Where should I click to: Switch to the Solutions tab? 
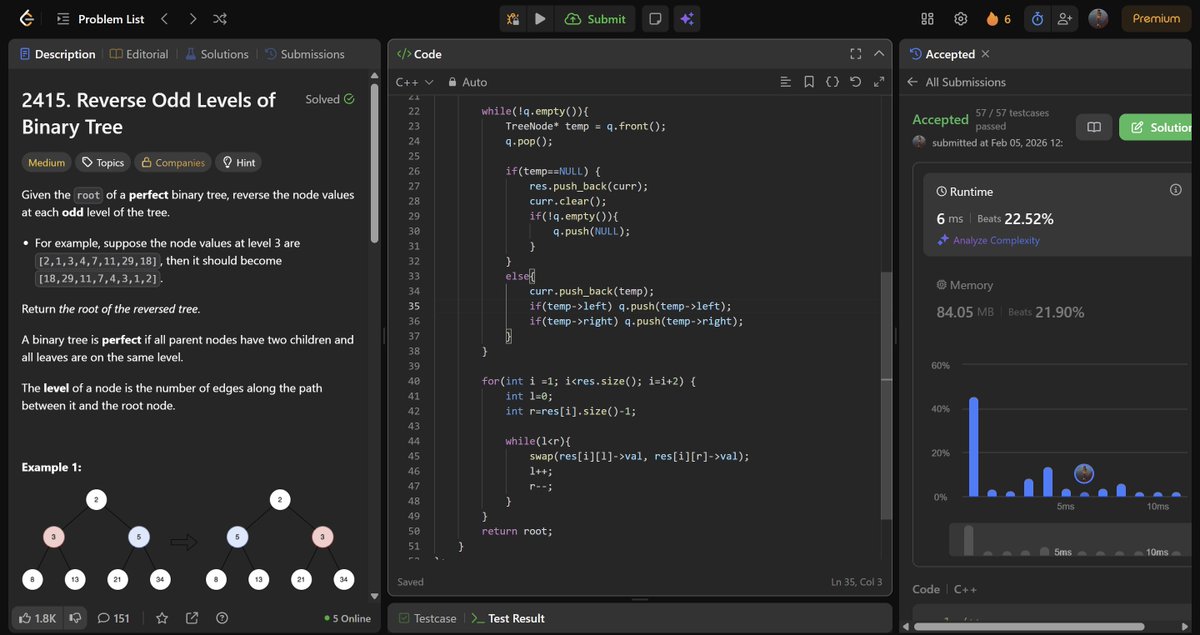tap(215, 54)
